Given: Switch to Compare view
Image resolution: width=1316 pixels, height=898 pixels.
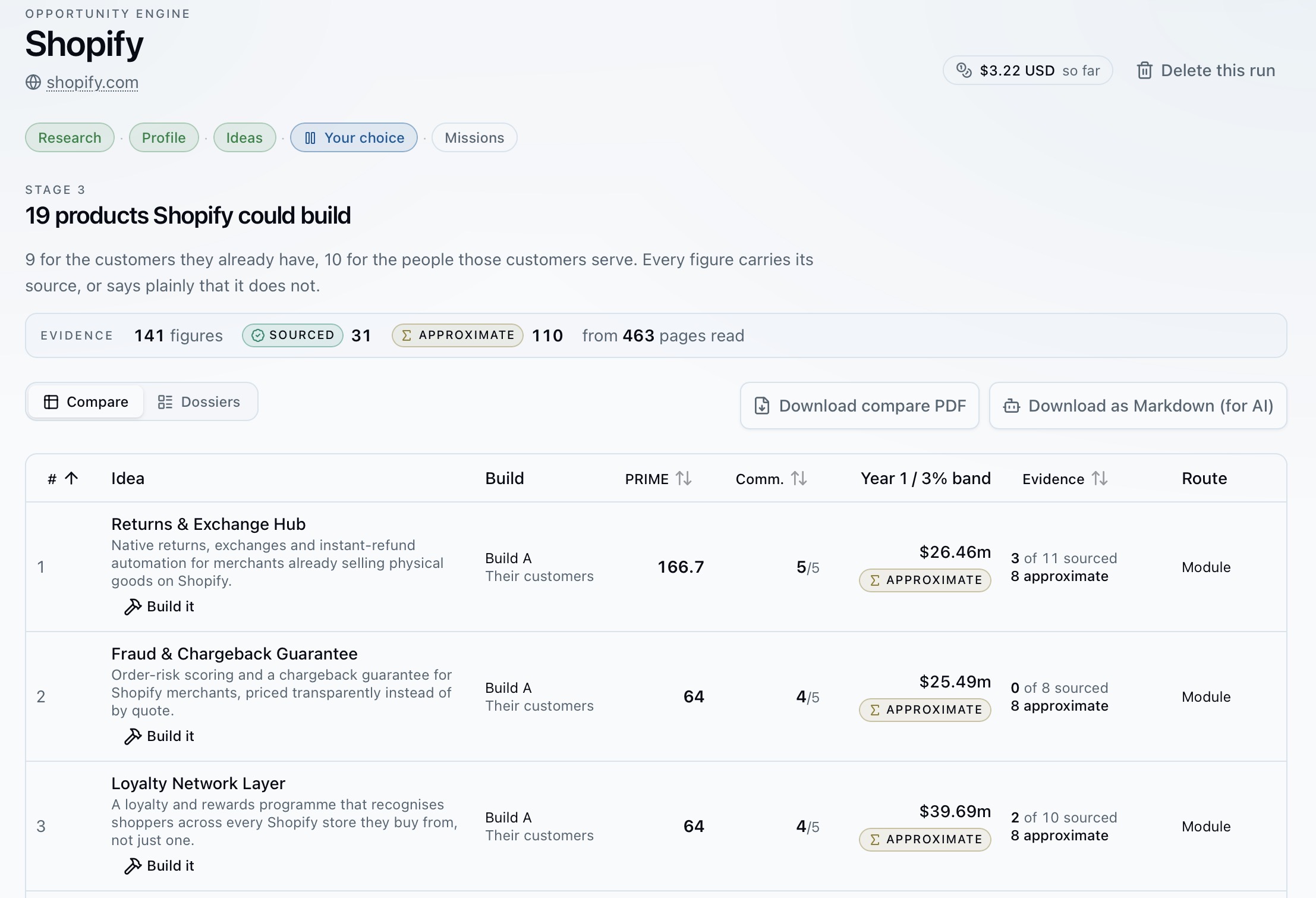Looking at the screenshot, I should (x=86, y=402).
